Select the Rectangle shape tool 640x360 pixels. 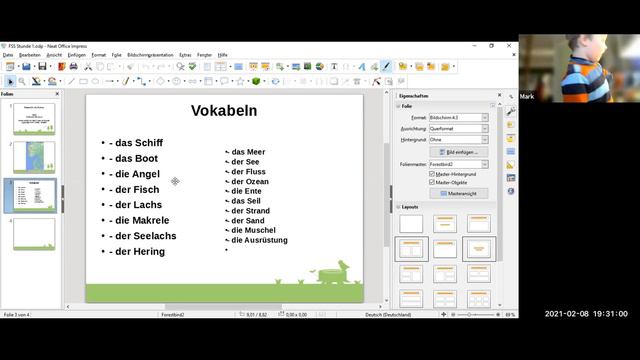coord(83,82)
